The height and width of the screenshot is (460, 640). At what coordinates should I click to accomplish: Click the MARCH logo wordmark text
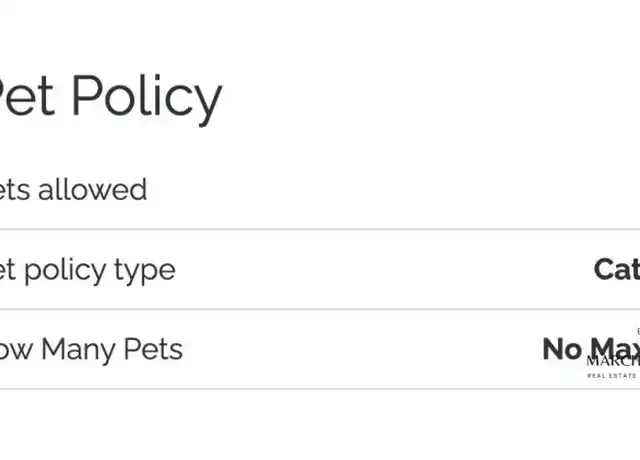(x=613, y=361)
